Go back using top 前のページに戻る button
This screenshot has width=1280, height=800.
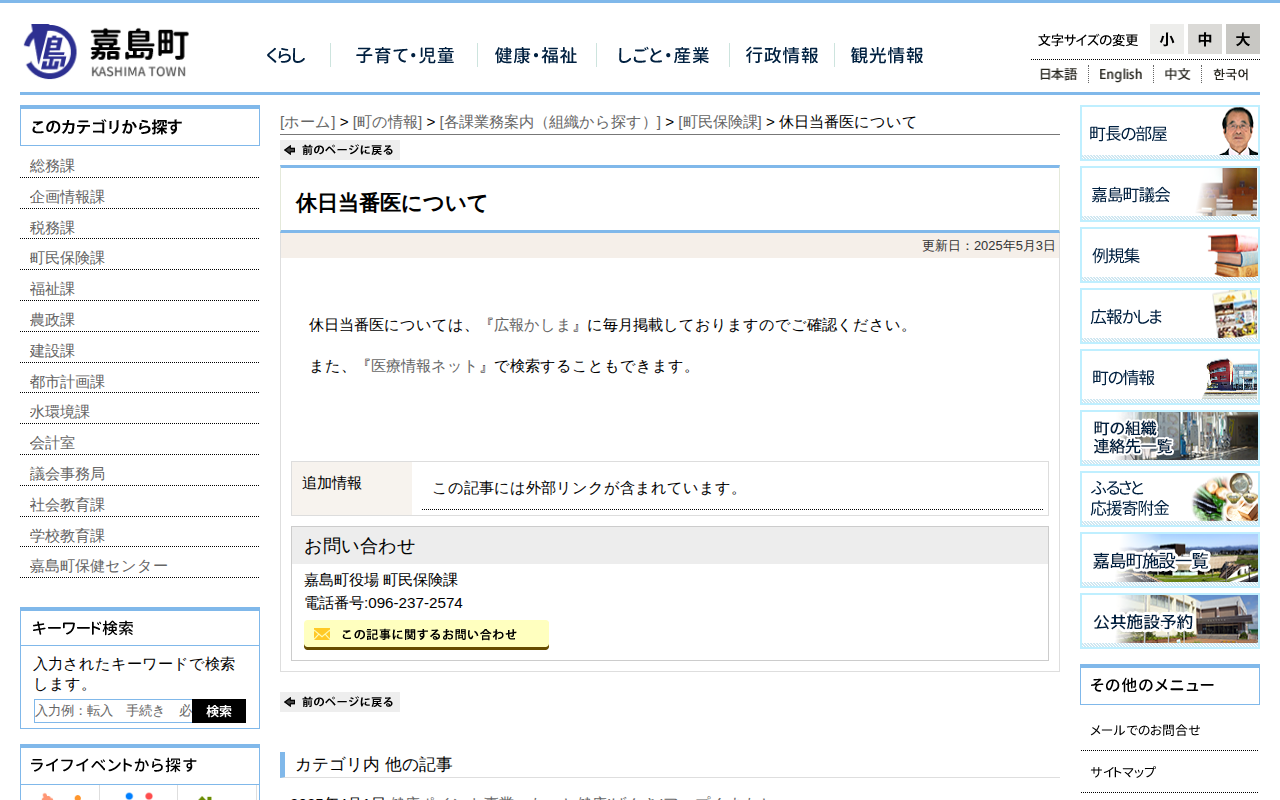coord(340,150)
